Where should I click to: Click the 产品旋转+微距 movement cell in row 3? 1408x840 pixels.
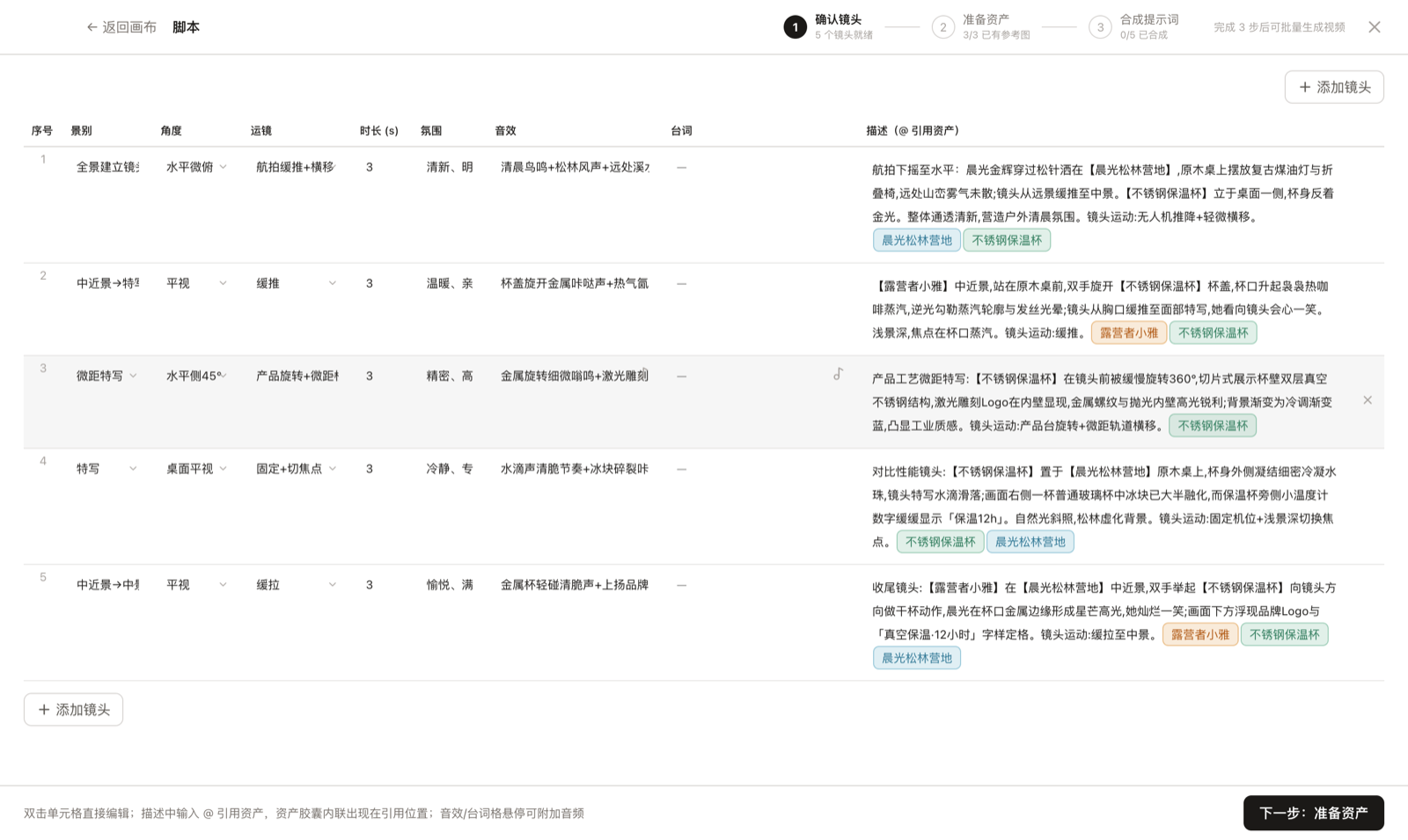(x=296, y=376)
